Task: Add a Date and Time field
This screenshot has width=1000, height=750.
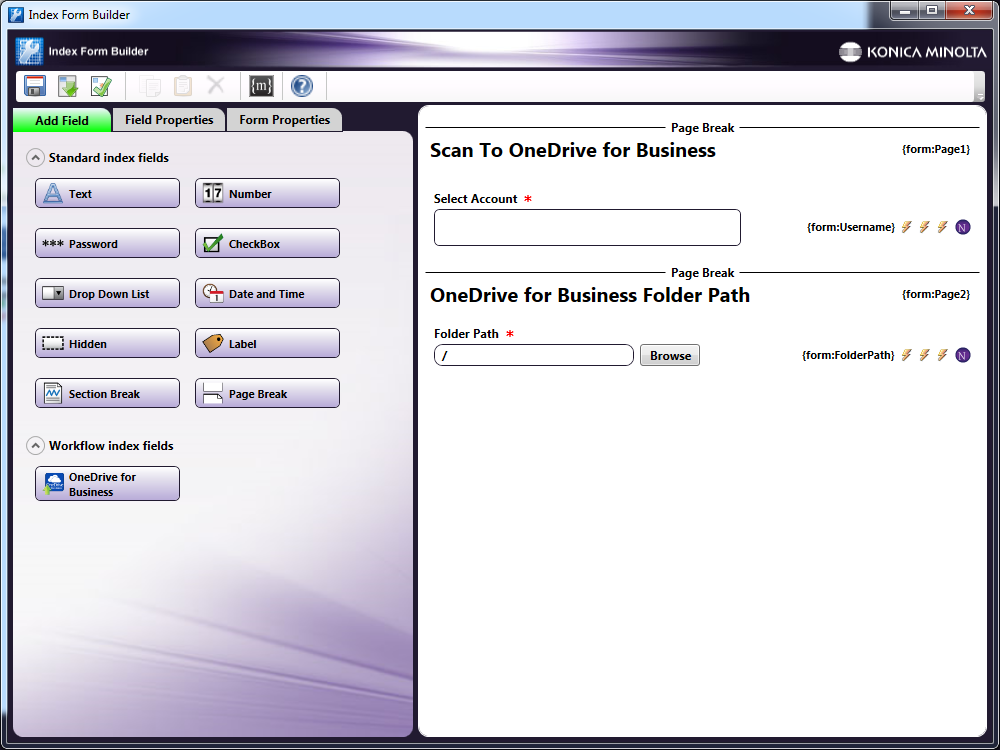Action: click(x=267, y=293)
